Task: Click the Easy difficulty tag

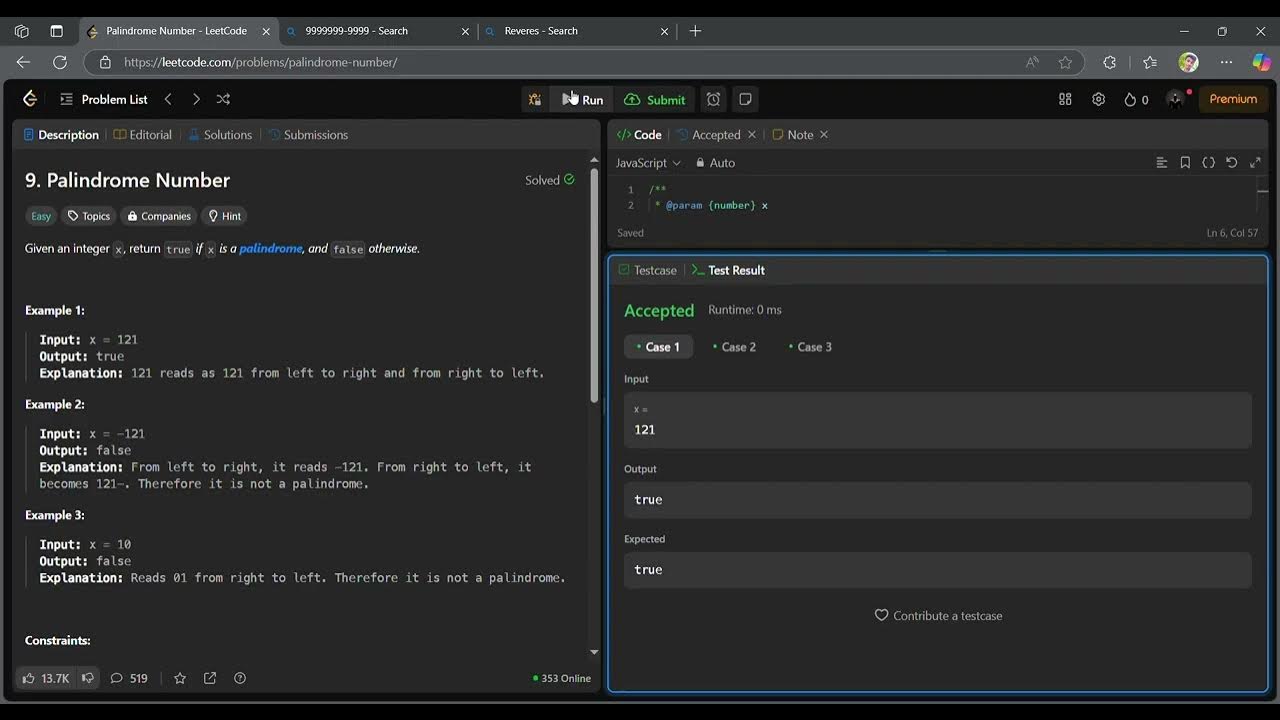Action: (41, 216)
